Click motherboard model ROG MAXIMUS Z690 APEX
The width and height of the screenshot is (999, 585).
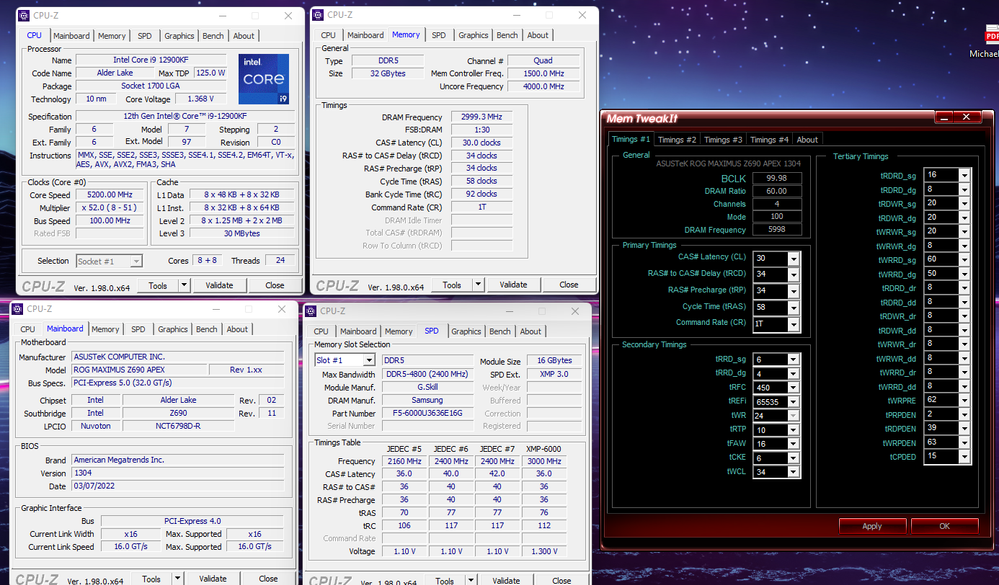[x=139, y=370]
